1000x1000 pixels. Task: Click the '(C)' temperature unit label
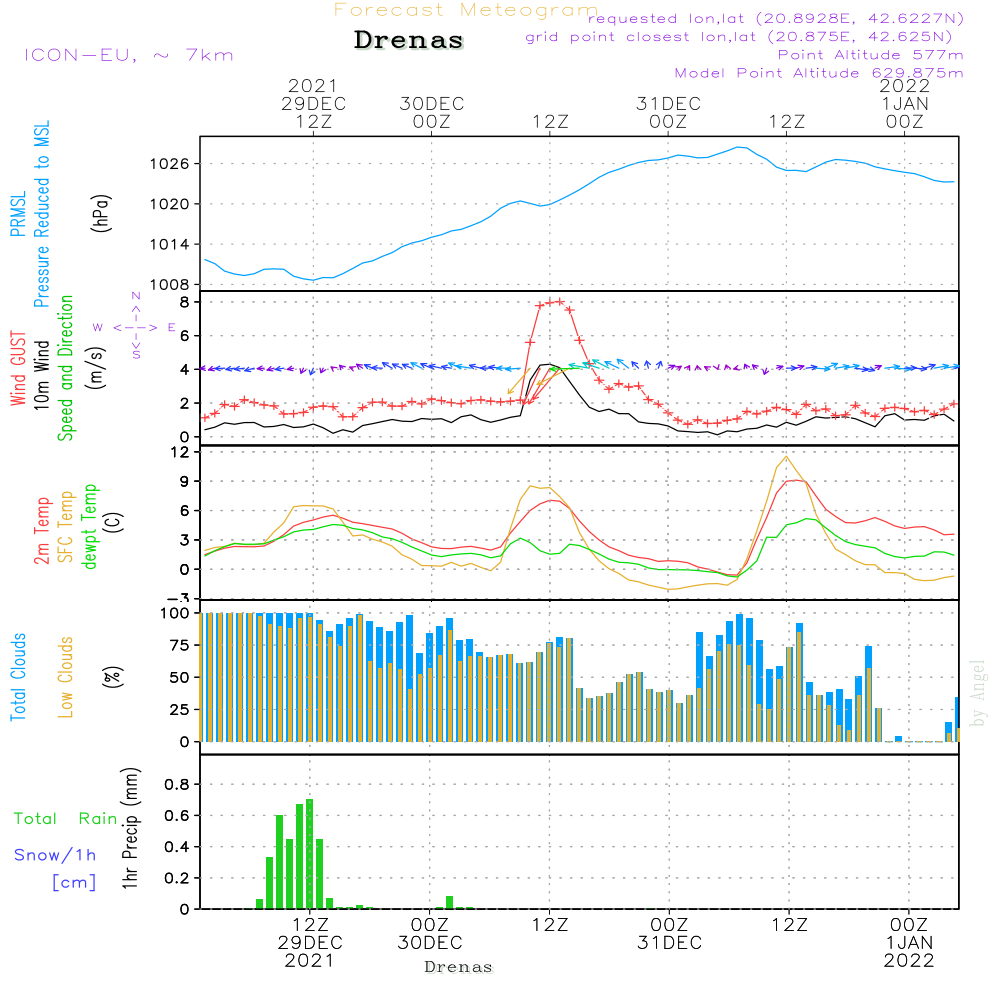[115, 522]
